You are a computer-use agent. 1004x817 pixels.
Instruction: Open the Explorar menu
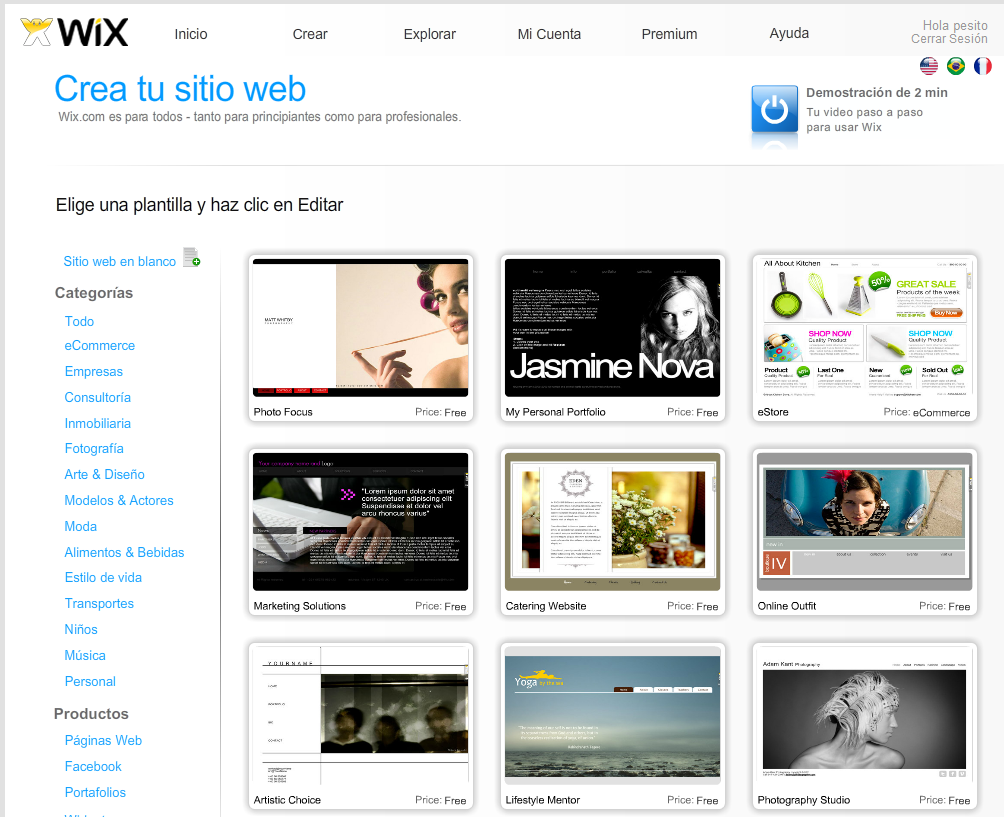pyautogui.click(x=429, y=33)
